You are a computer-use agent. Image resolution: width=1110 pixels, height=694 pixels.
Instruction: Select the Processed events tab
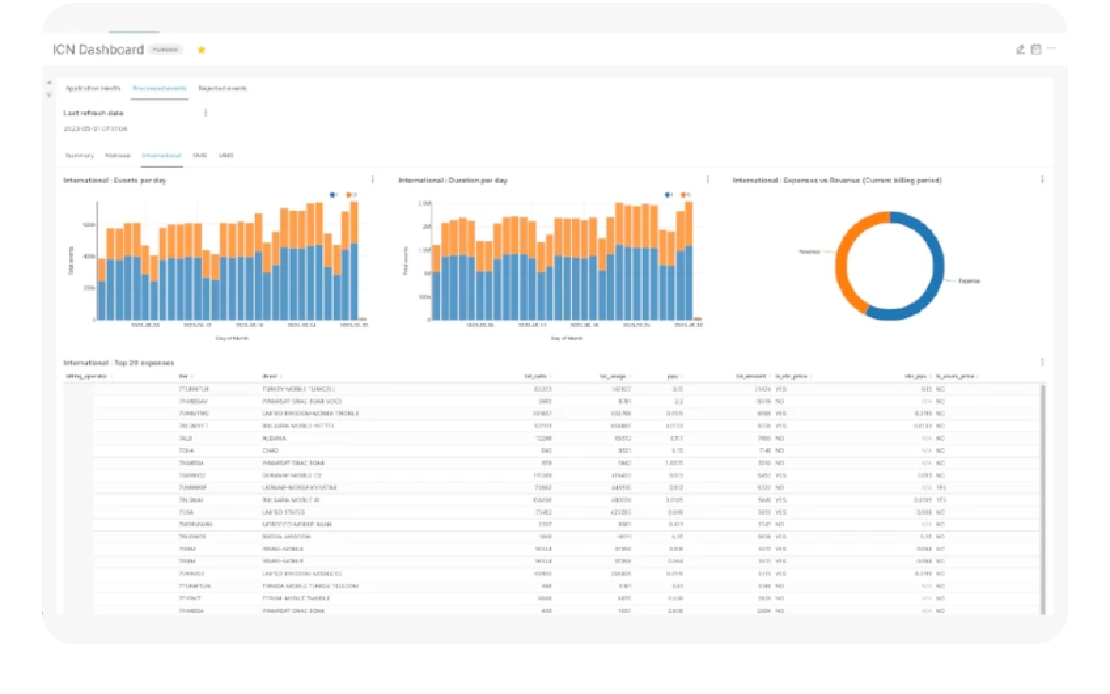click(159, 88)
